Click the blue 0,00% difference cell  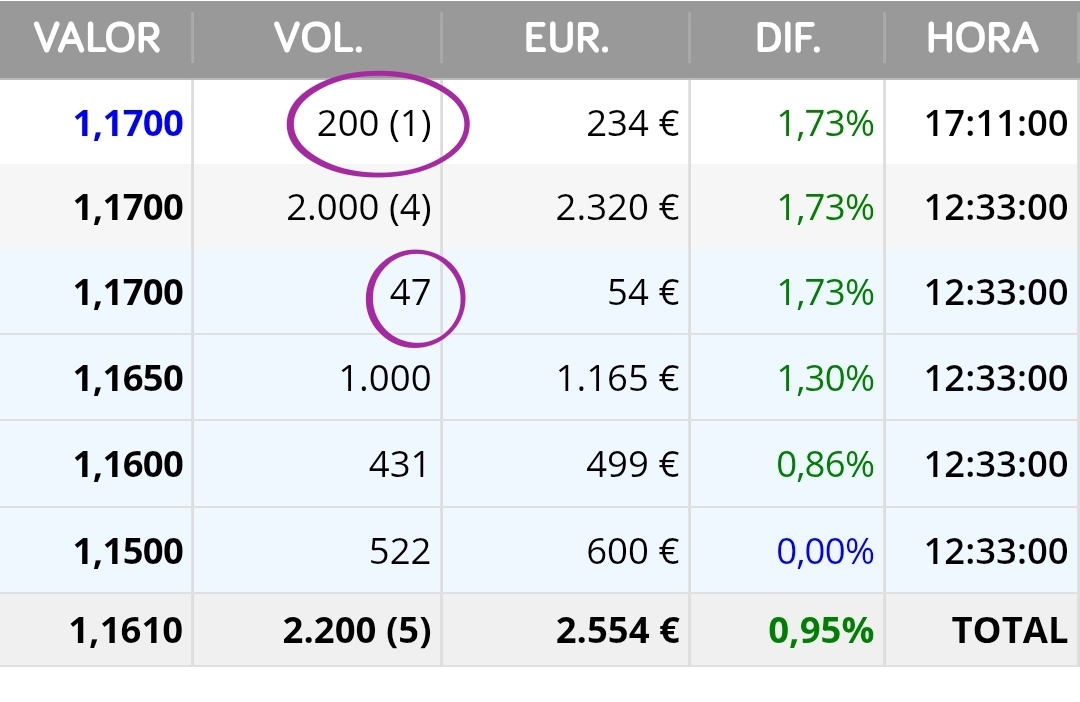(x=825, y=551)
